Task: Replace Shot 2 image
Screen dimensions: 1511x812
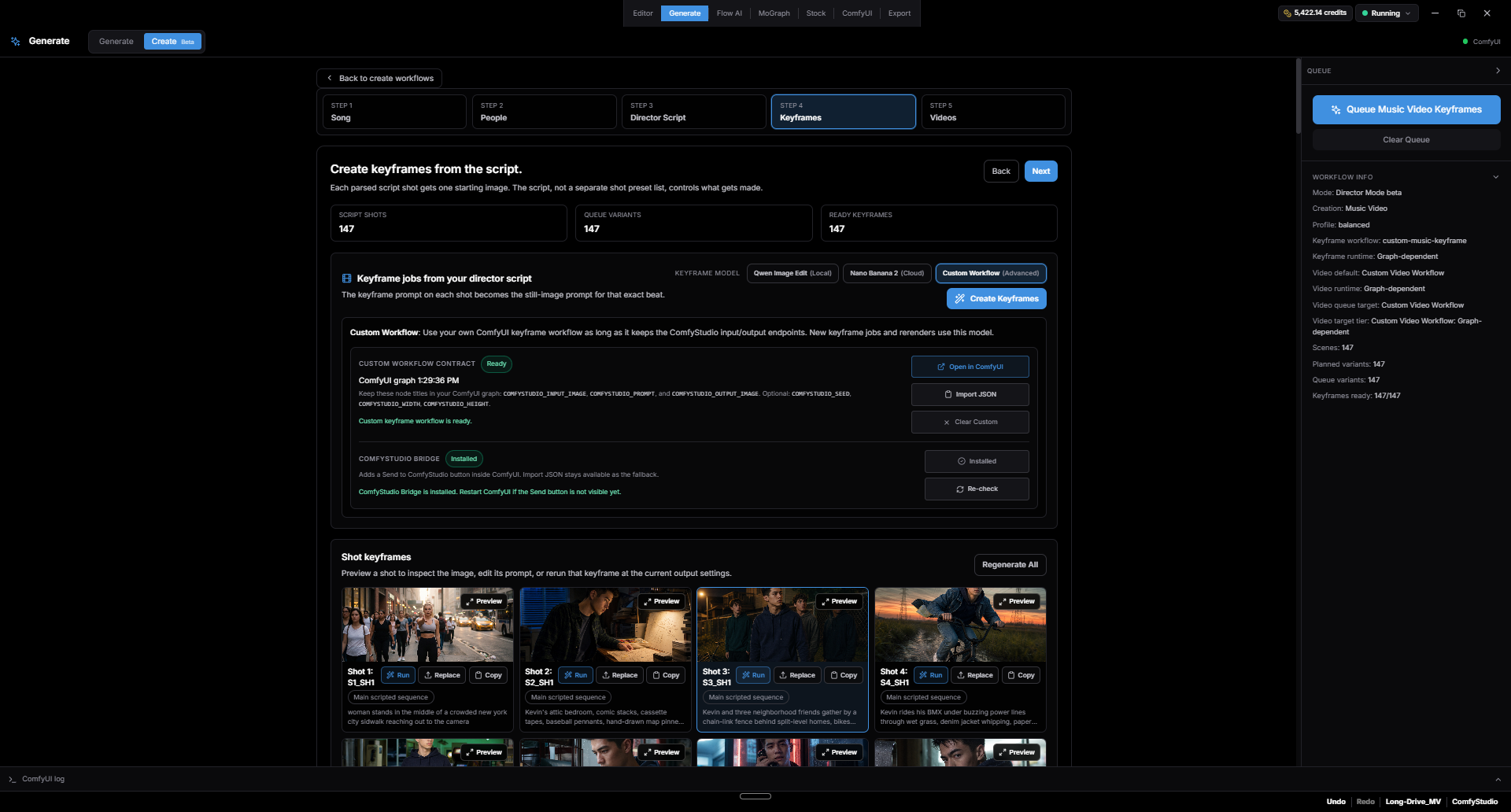Action: point(619,675)
